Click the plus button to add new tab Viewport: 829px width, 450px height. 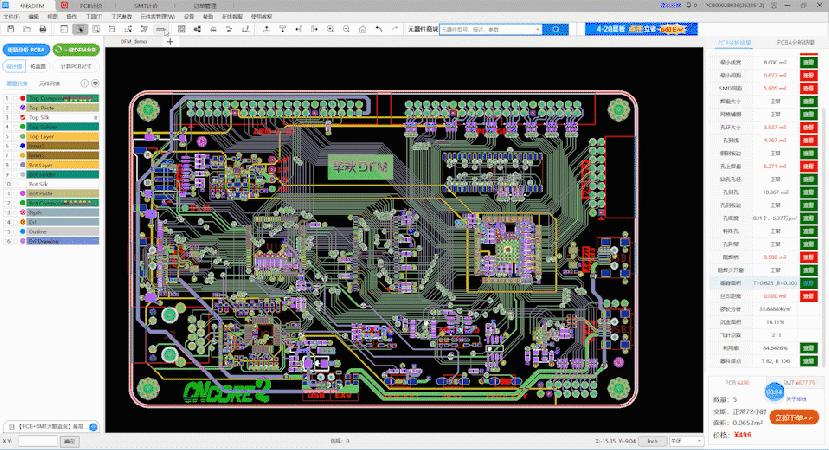pos(170,42)
